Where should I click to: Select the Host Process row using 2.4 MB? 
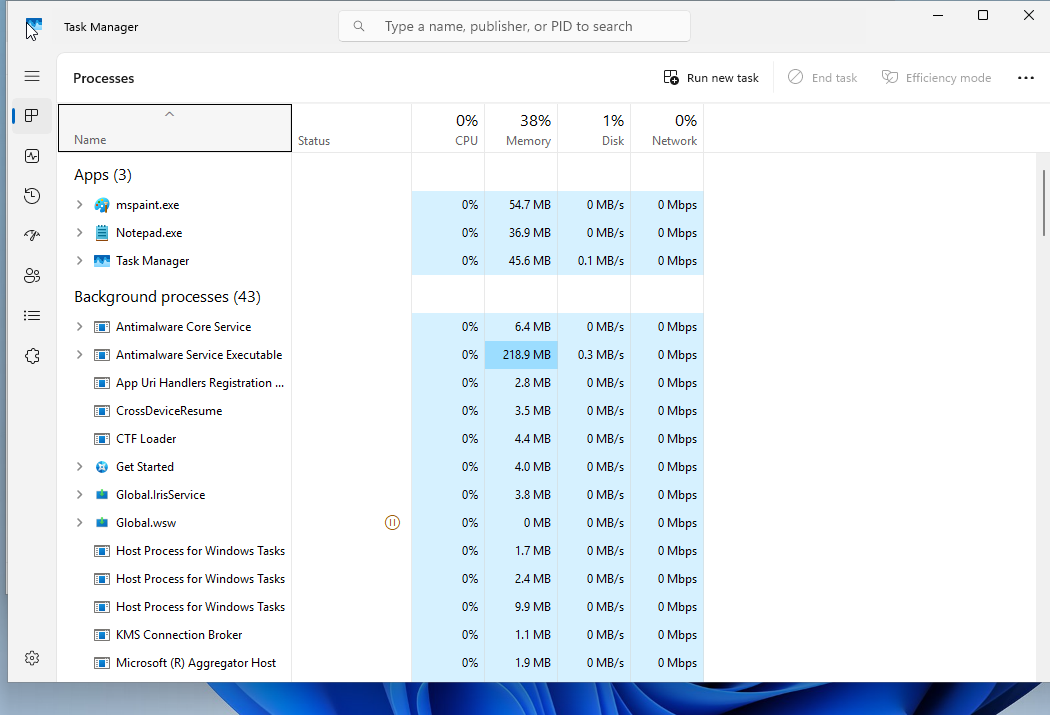point(380,578)
